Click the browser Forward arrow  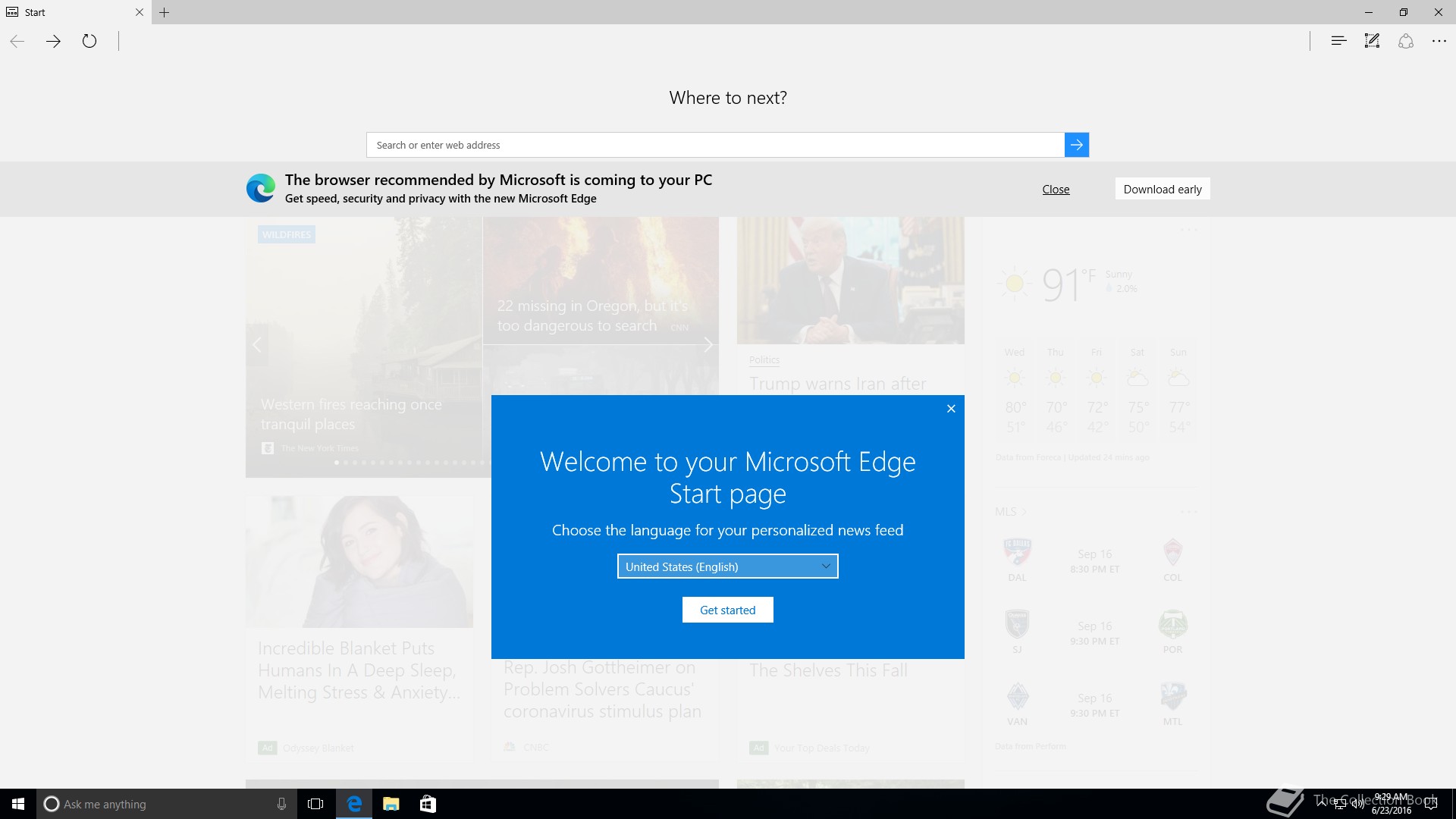coord(53,41)
